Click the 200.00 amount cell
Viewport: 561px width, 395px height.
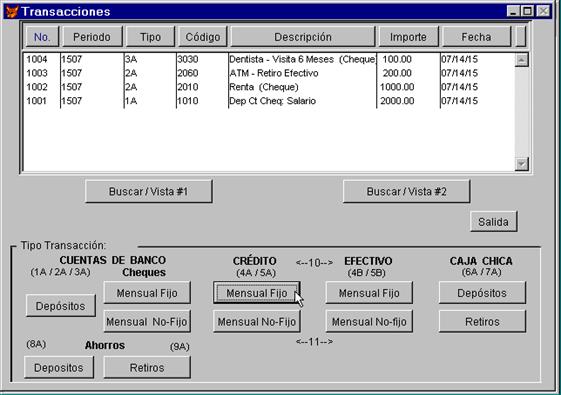point(397,73)
